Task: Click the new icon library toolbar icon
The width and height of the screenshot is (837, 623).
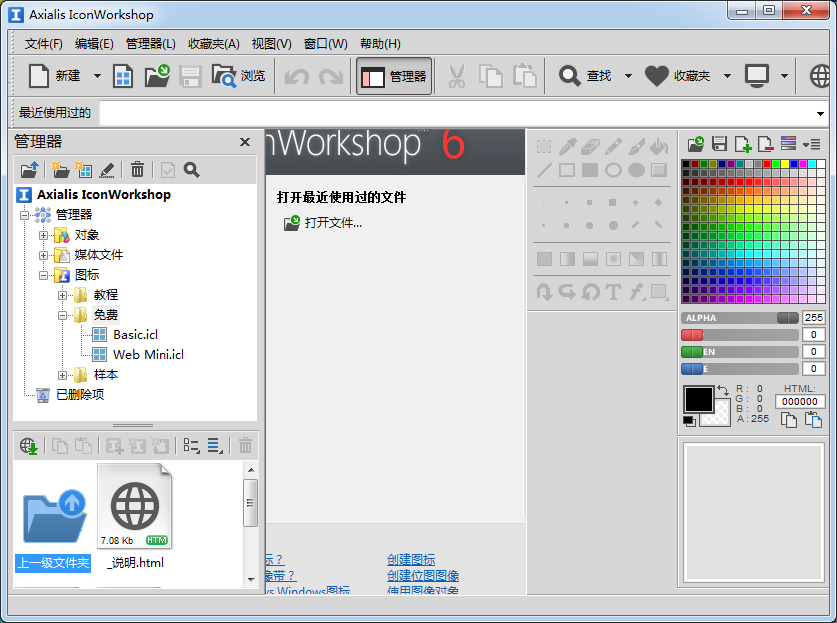Action: click(123, 76)
